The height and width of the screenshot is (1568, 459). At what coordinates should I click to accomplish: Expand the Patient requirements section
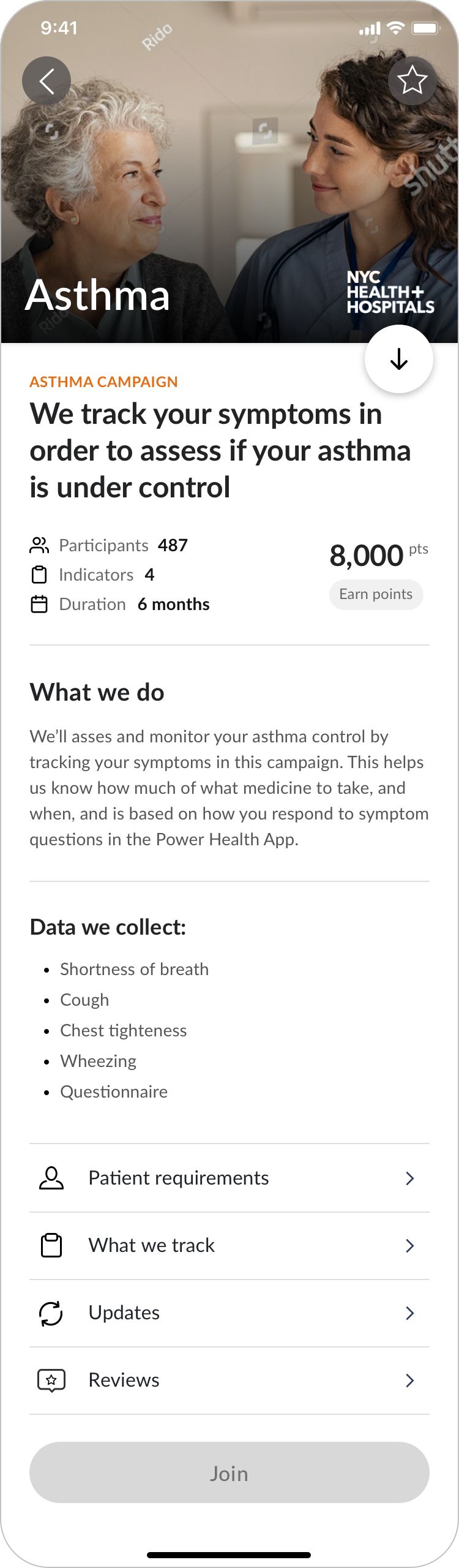click(410, 1178)
